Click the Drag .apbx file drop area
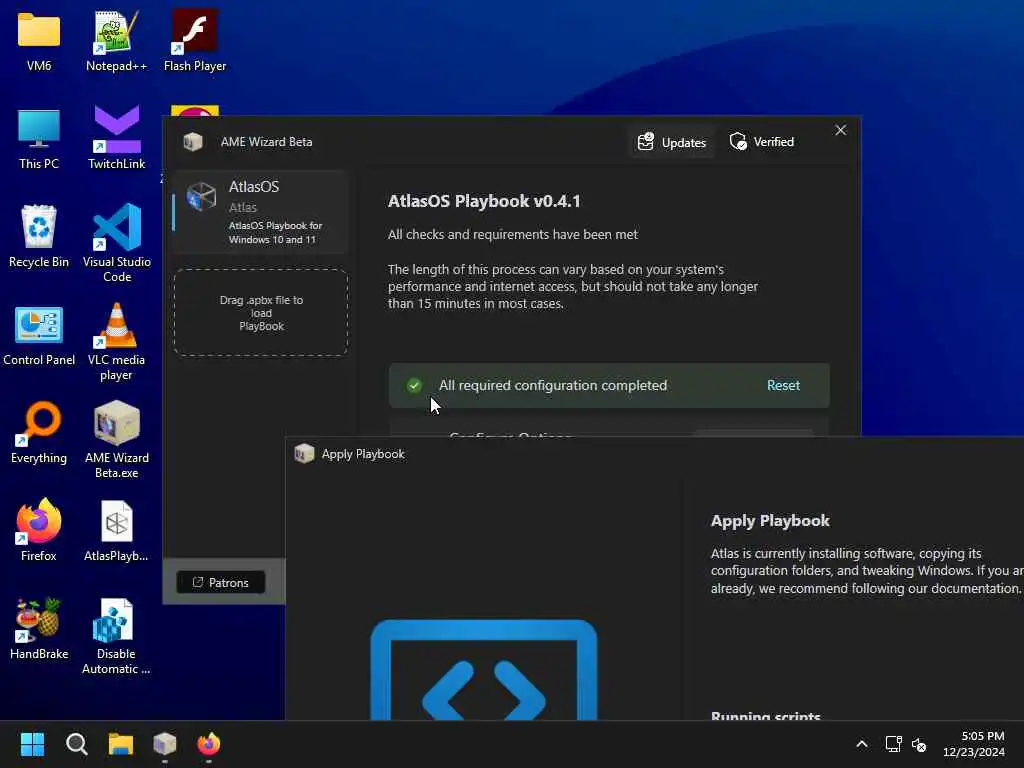 [261, 313]
